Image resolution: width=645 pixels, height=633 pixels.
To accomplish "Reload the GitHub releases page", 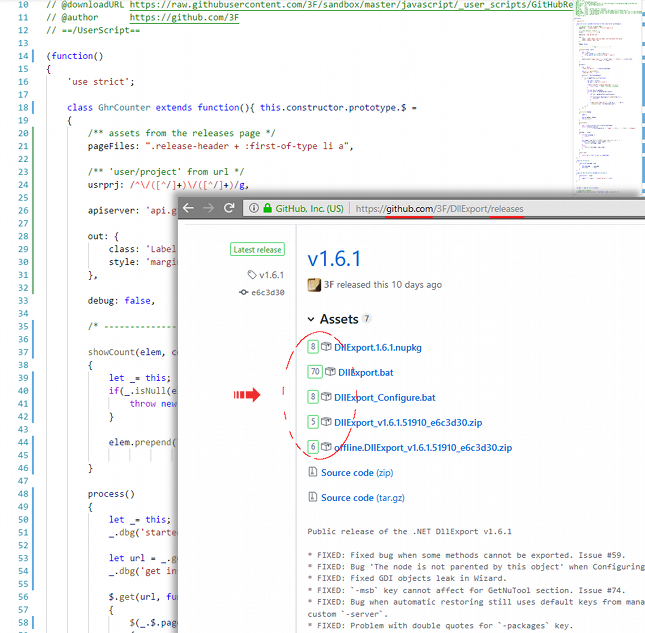I will pos(229,208).
